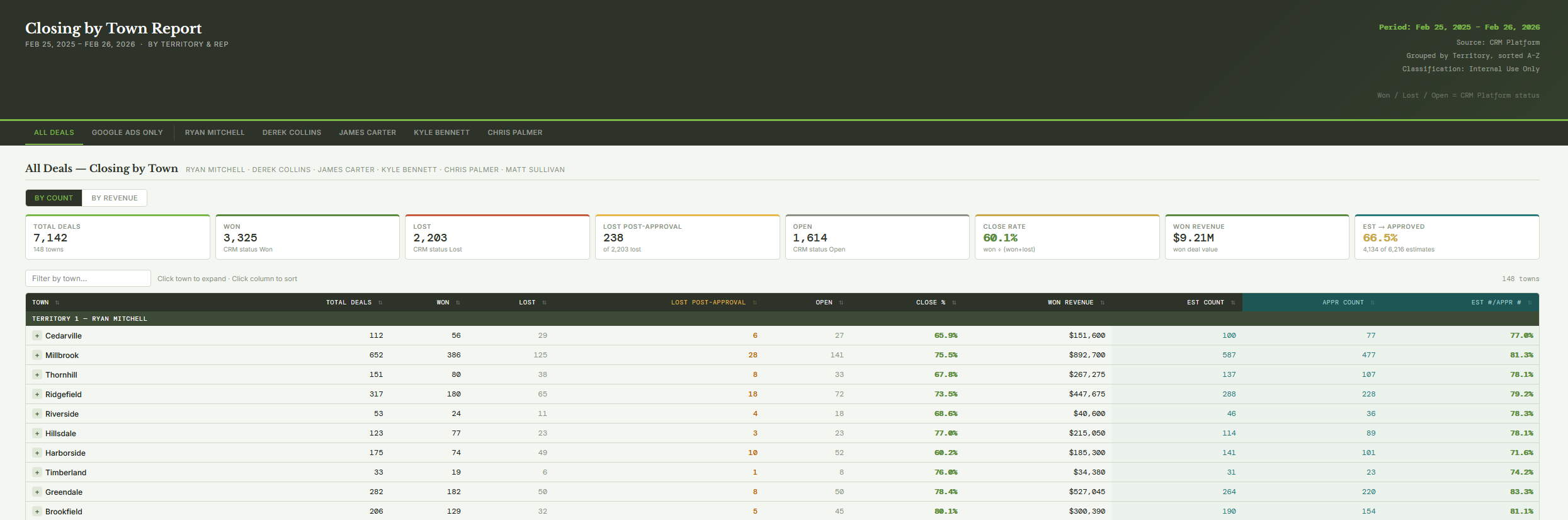
Task: Open the Derek Collins tab
Action: [292, 132]
